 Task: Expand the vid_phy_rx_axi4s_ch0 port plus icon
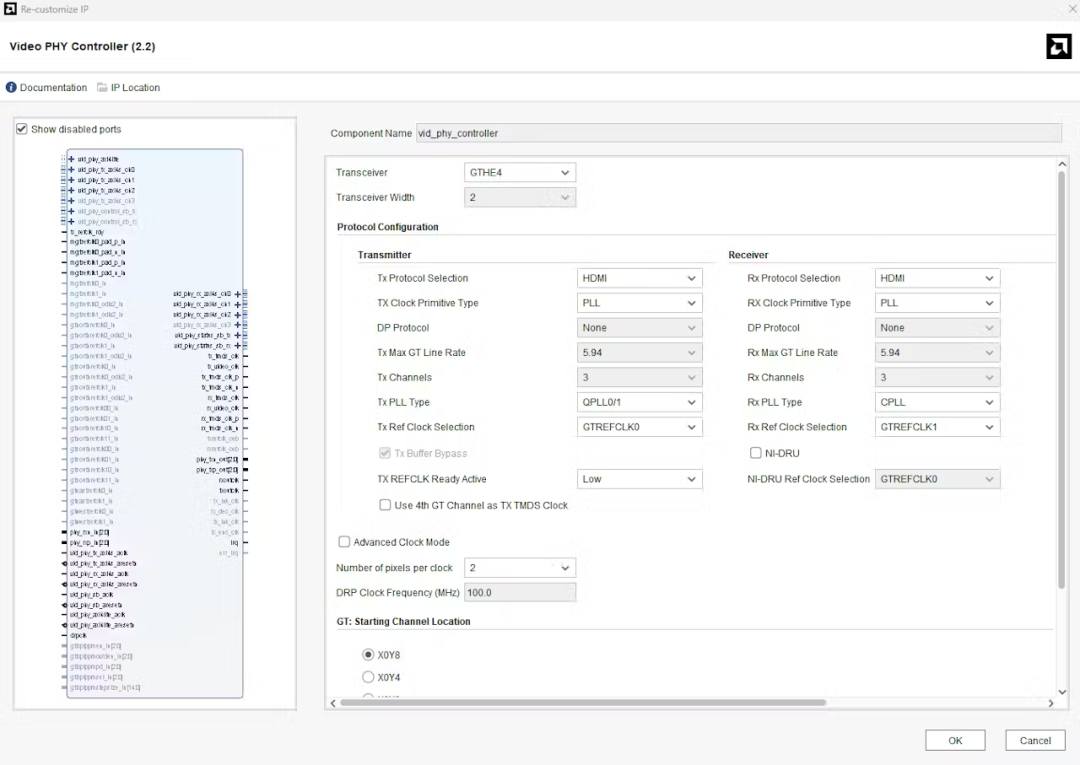pyautogui.click(x=237, y=294)
